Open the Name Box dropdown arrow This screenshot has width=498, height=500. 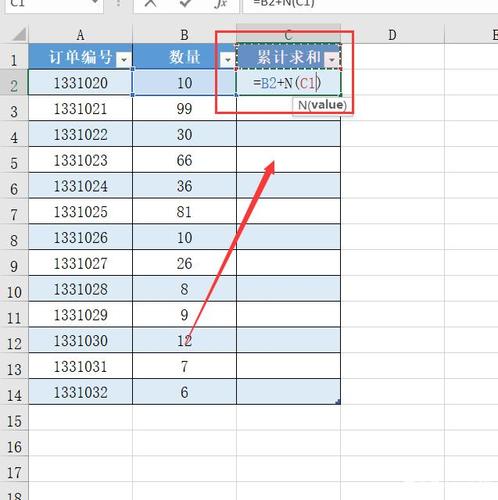coord(95,3)
